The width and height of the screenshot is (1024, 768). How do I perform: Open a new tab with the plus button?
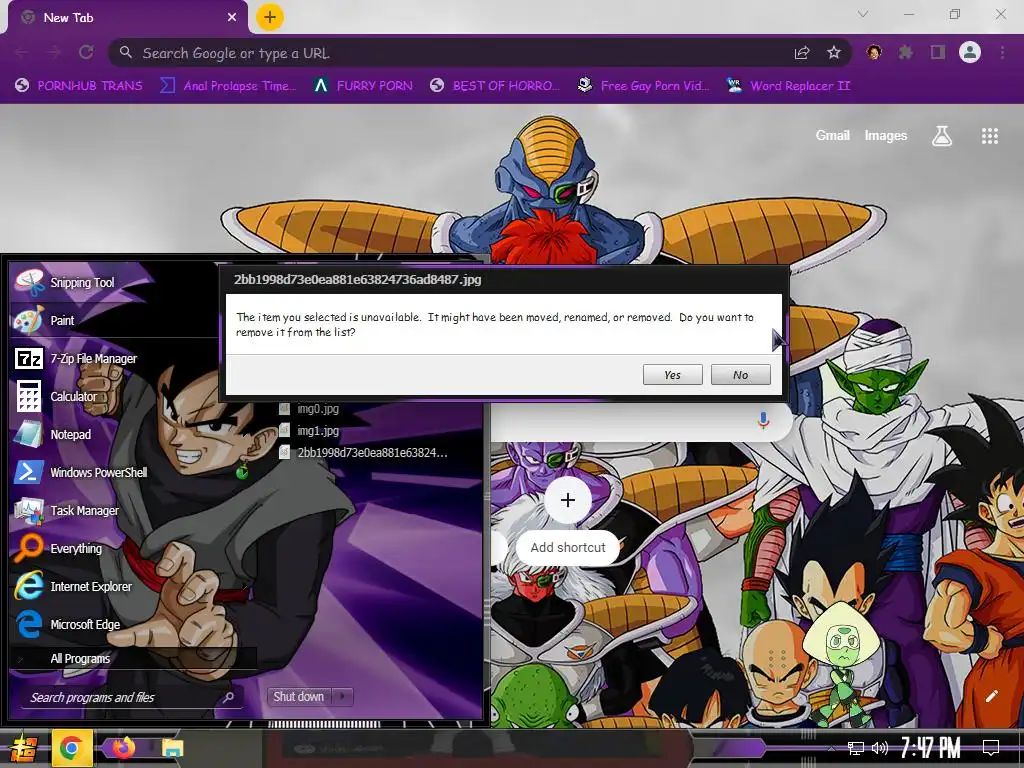tap(270, 18)
